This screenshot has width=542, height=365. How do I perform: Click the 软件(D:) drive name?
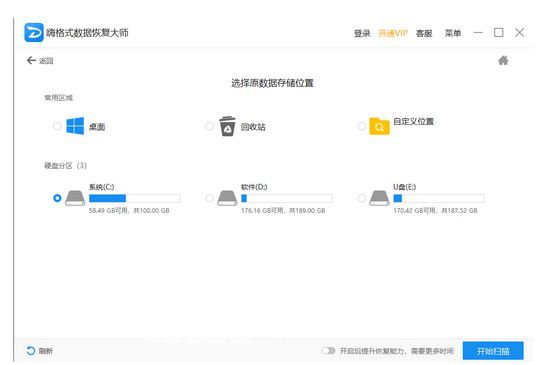point(254,187)
